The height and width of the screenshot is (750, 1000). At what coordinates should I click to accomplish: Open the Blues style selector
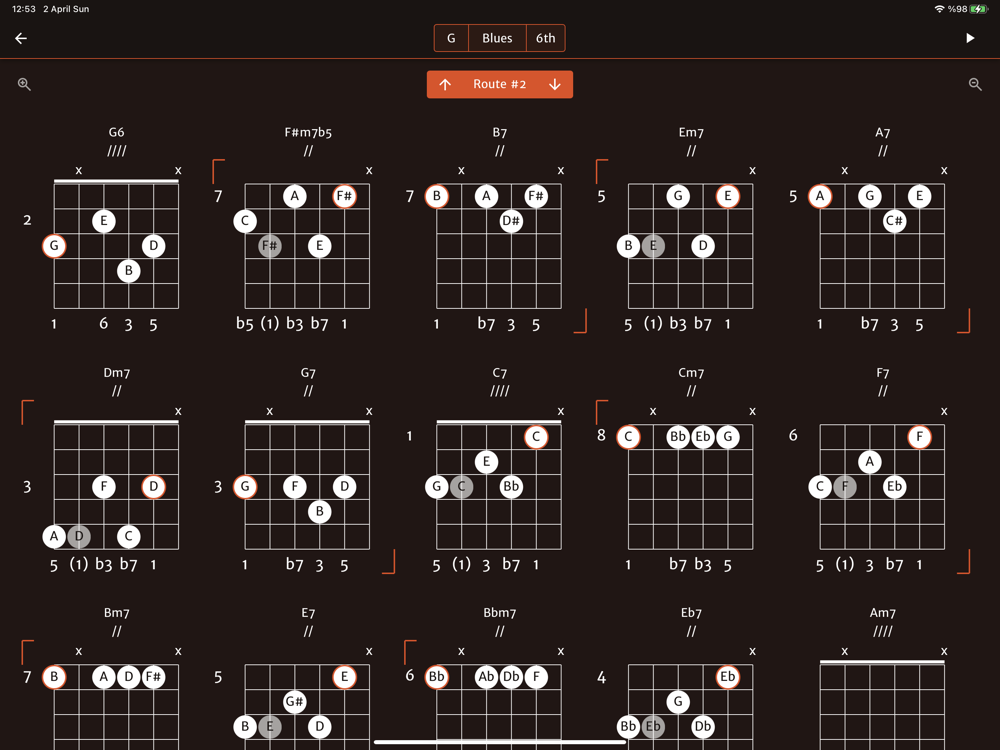[x=497, y=38]
